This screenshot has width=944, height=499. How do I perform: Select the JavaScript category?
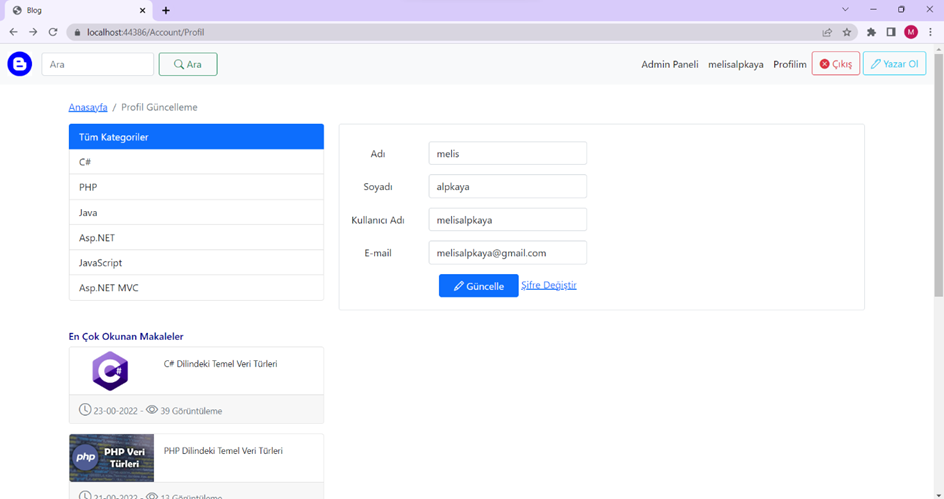[196, 263]
